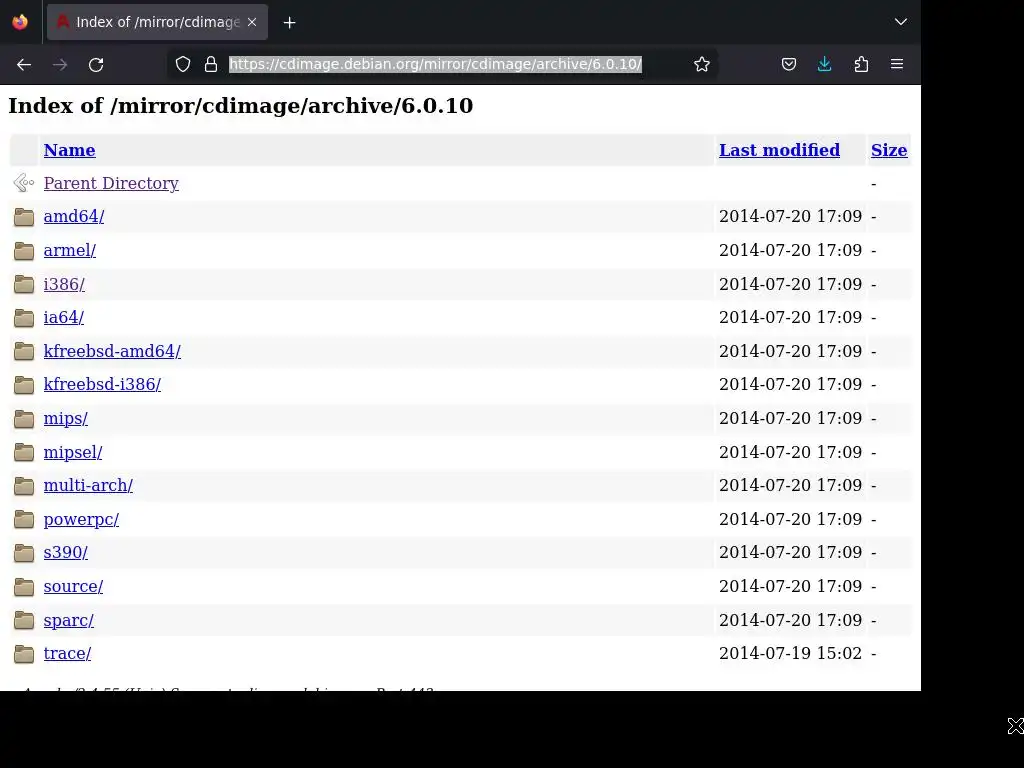Click the Parent Directory back-arrow icon

pos(24,183)
